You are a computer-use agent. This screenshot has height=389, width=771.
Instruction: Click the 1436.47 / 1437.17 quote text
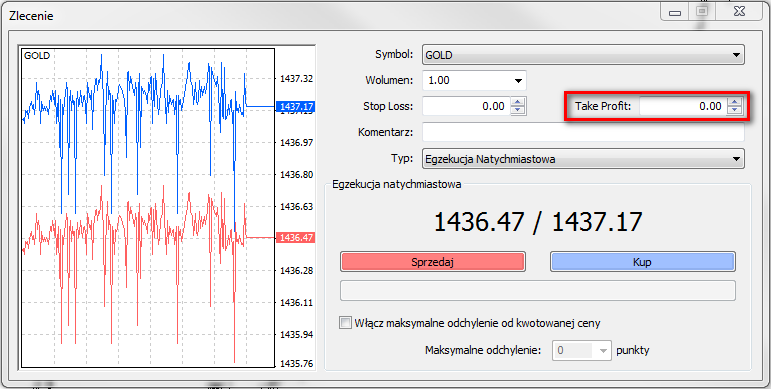pos(538,222)
